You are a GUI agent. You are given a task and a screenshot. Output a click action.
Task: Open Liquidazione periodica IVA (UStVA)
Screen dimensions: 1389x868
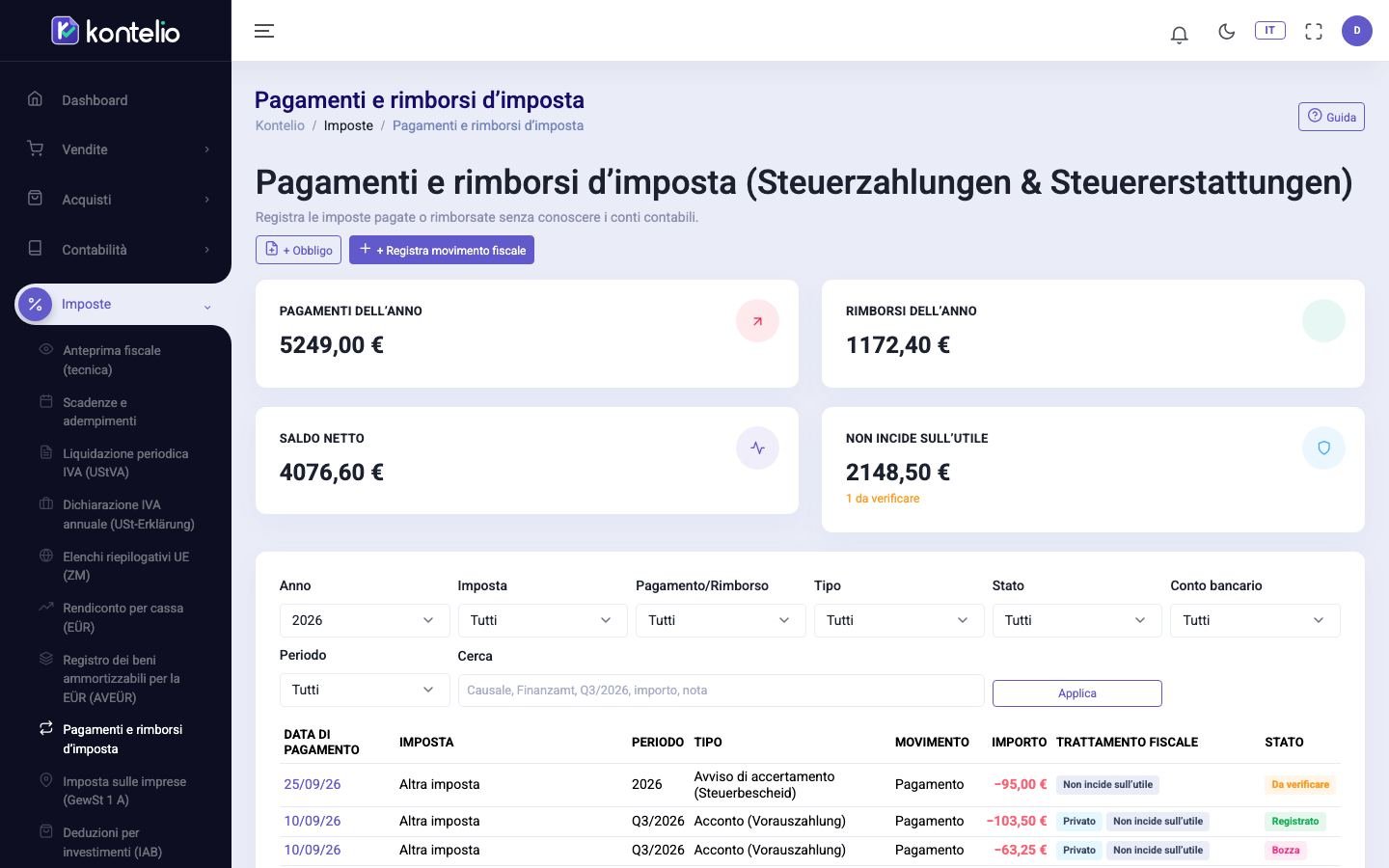[116, 463]
